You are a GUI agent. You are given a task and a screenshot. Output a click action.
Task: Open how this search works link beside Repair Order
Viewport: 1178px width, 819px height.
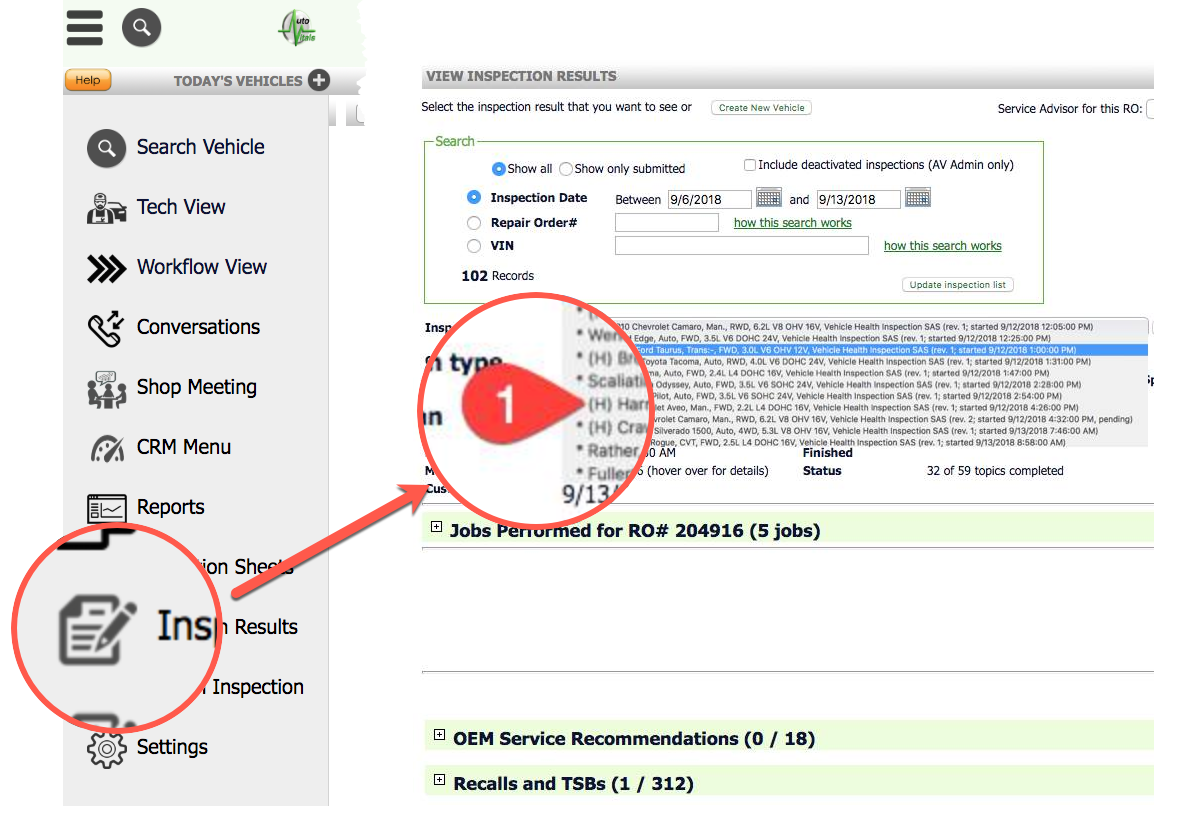tap(793, 223)
